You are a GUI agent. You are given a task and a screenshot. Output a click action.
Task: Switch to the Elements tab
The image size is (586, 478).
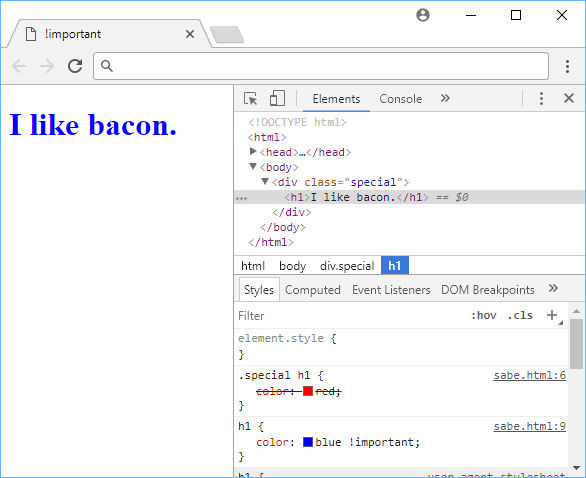click(x=336, y=99)
